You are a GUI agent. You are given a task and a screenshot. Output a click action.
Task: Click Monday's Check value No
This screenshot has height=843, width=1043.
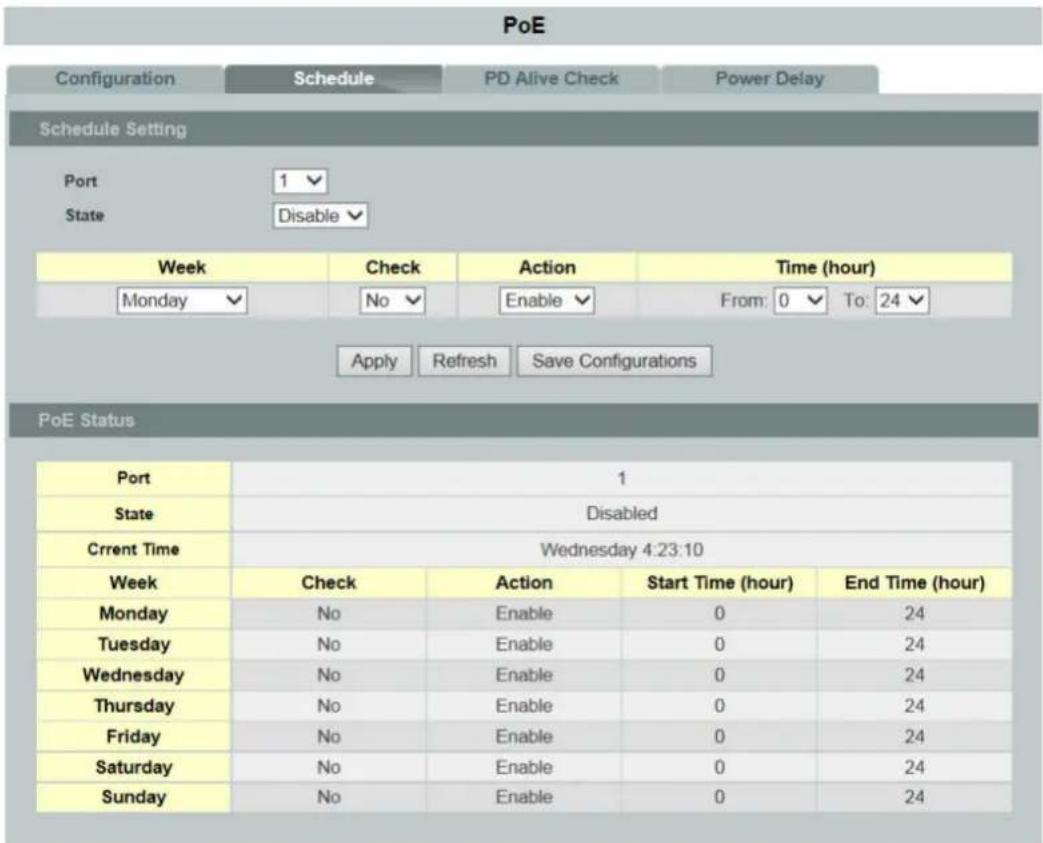pos(329,613)
